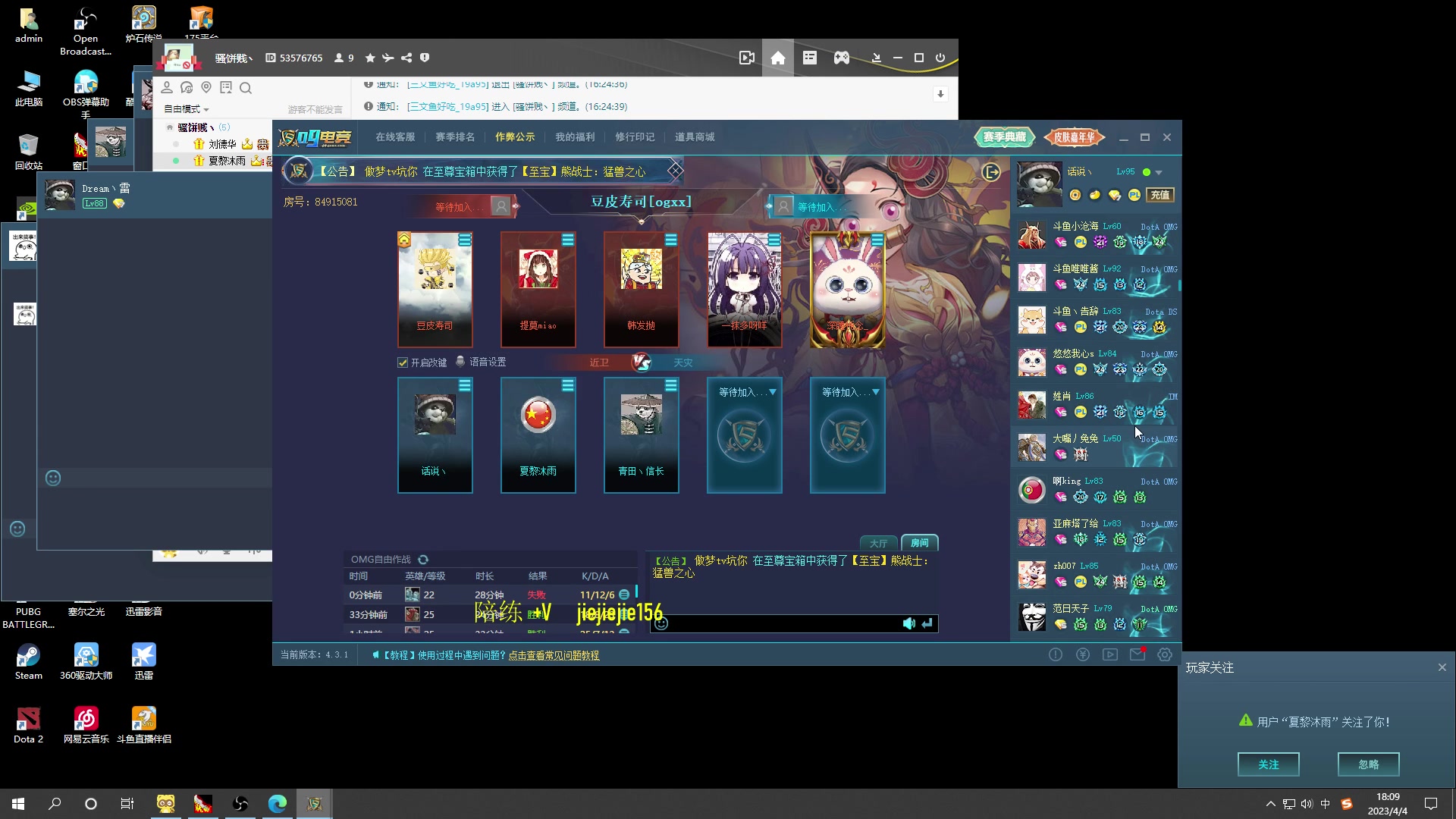Refresh the OMG自由作战 match history
Image resolution: width=1456 pixels, height=819 pixels.
click(x=423, y=560)
